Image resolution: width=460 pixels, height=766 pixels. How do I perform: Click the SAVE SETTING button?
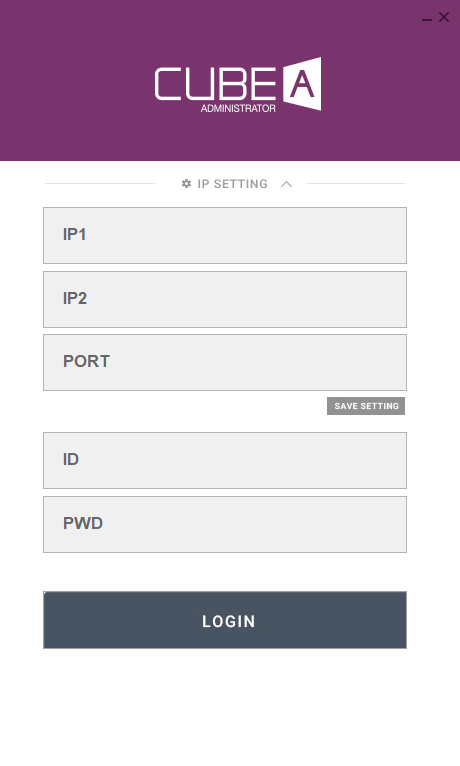[x=366, y=406]
